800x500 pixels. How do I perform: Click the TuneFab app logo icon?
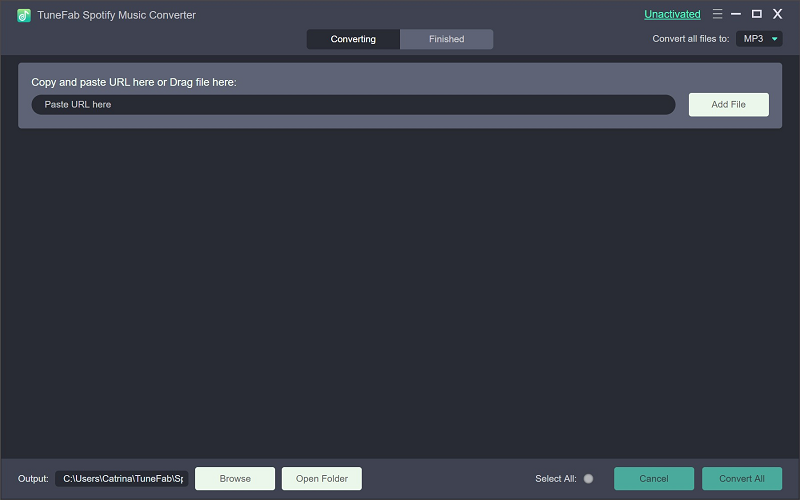(24, 15)
